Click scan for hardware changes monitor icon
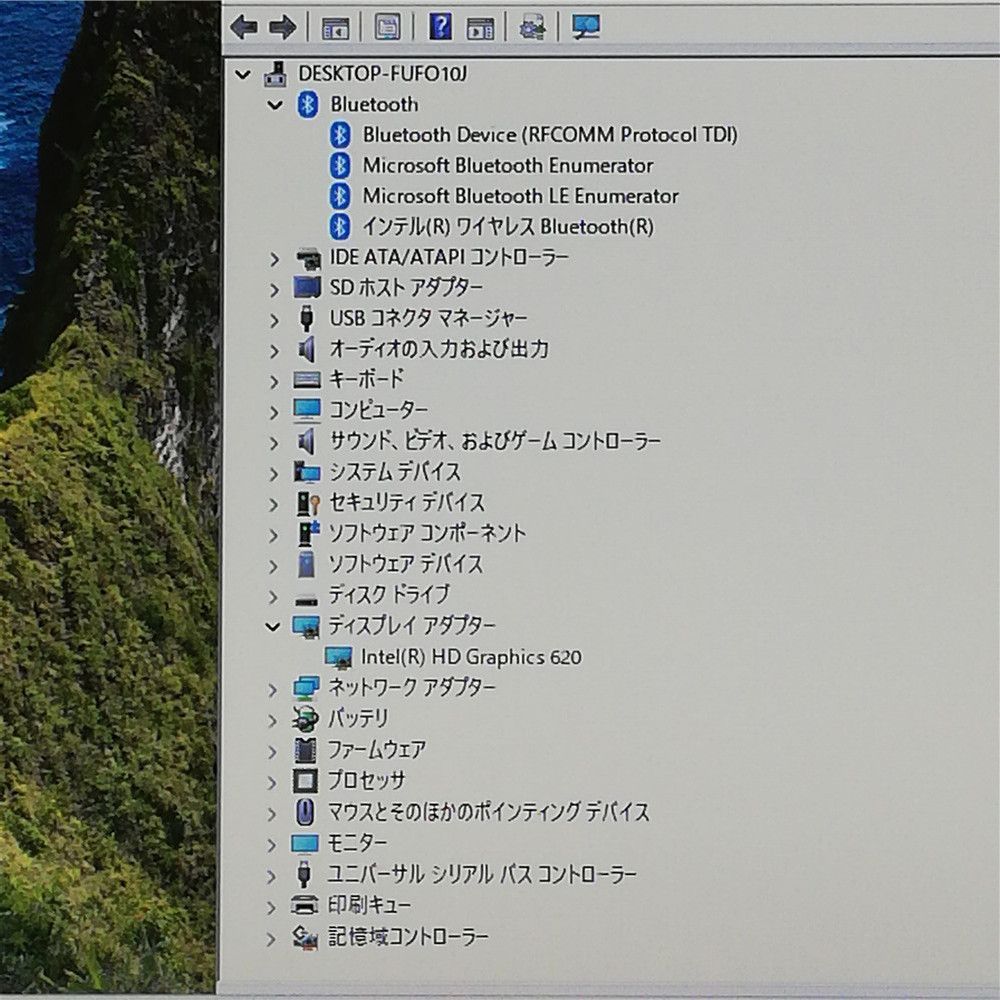 point(585,28)
